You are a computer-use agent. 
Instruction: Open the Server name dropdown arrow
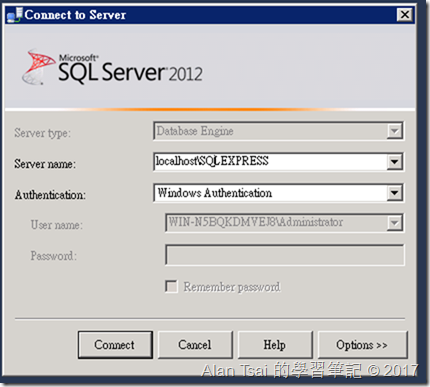click(395, 162)
